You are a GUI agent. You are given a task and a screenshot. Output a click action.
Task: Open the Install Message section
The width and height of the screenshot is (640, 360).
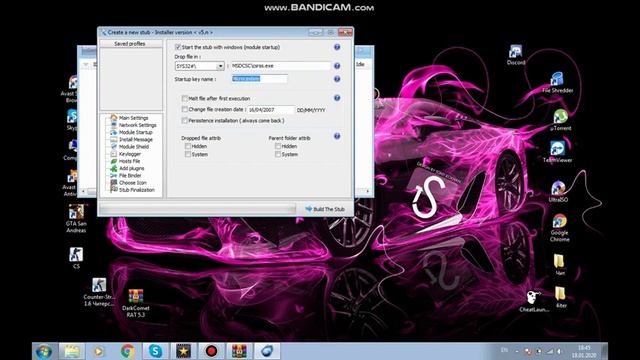[x=136, y=139]
